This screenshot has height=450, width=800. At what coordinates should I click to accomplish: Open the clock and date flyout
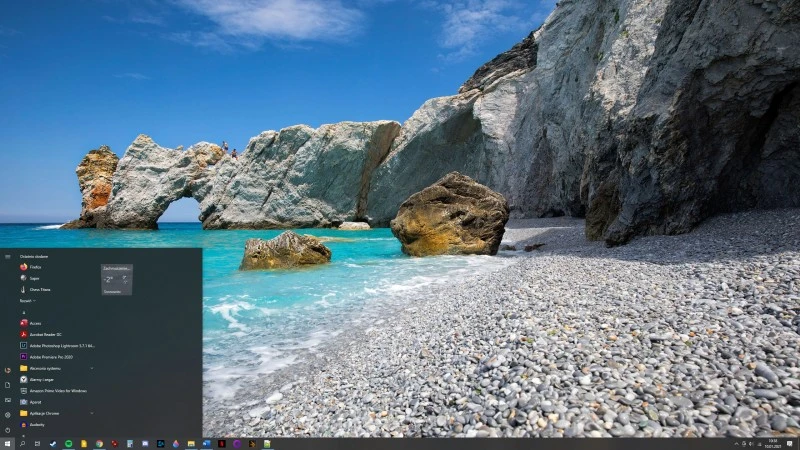pyautogui.click(x=772, y=444)
